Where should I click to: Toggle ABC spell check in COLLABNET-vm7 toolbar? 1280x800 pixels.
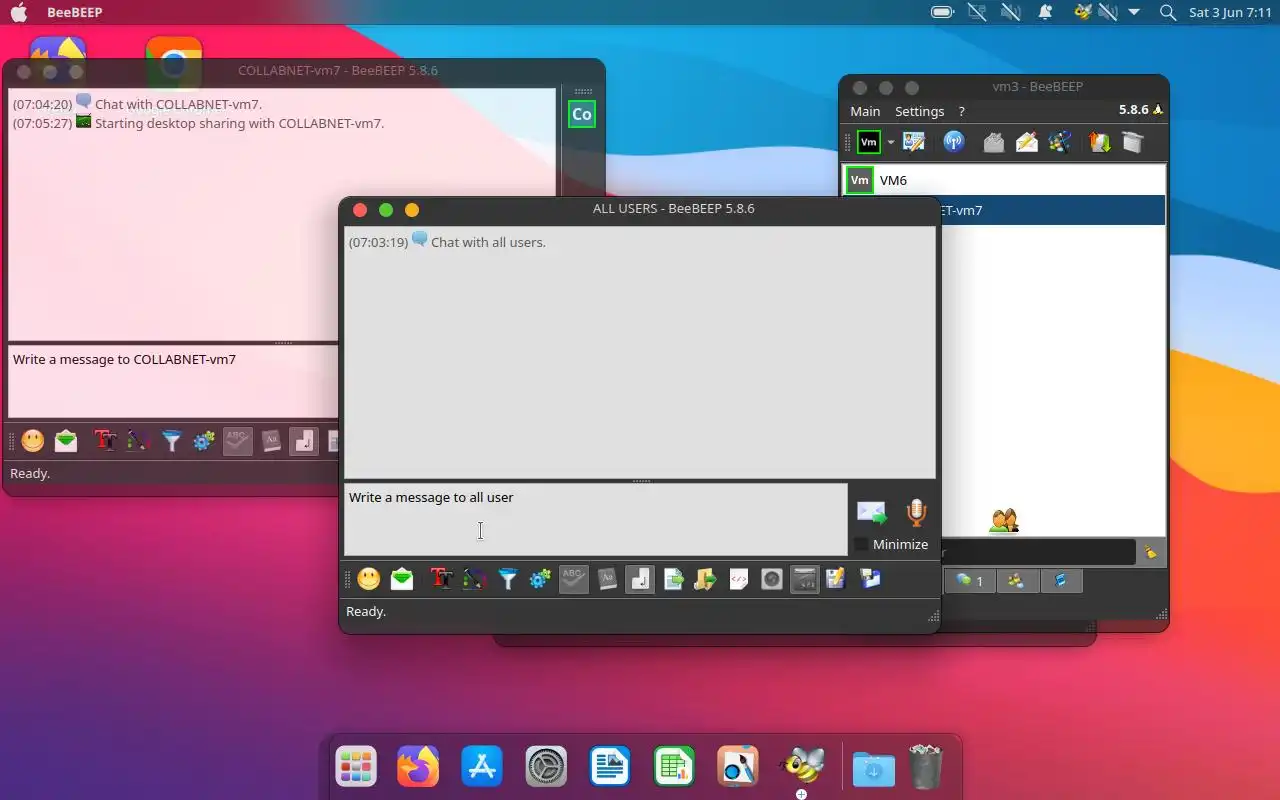(237, 441)
